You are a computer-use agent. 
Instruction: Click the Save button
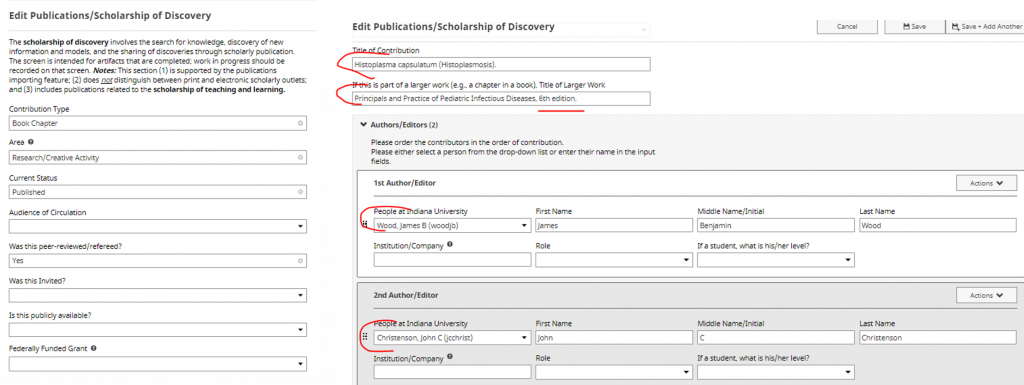coord(914,26)
